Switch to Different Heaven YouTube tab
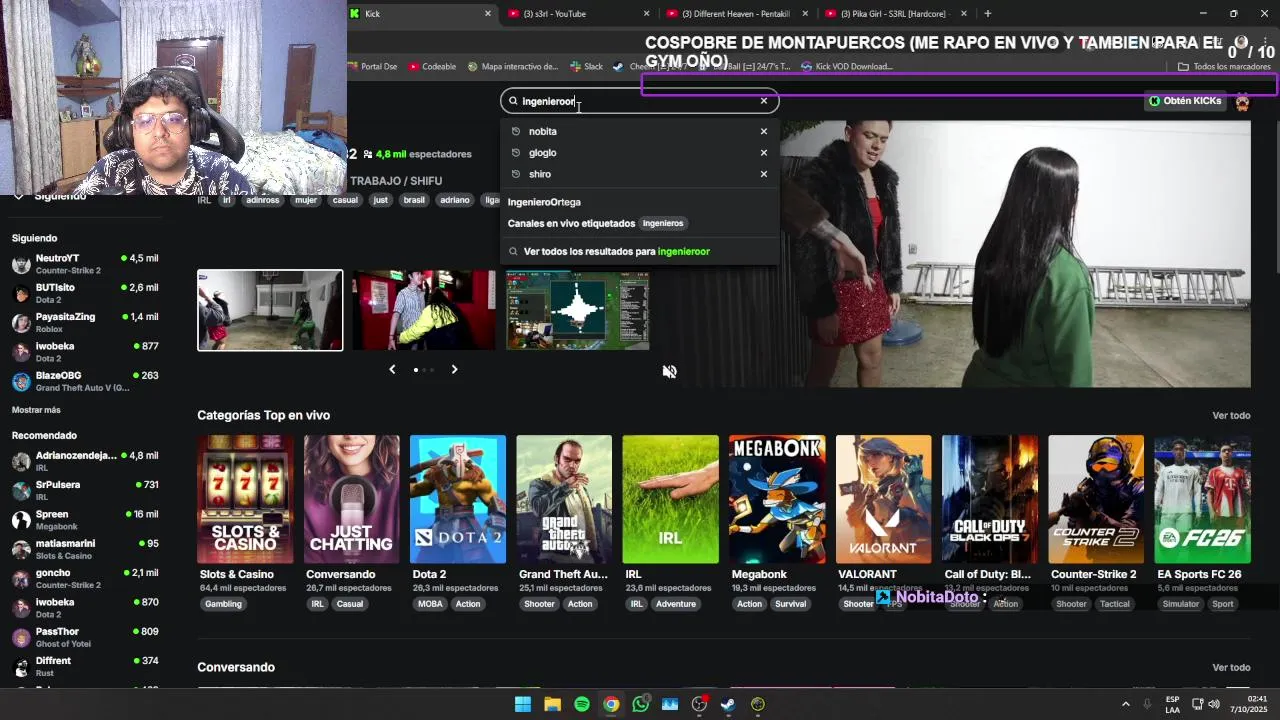Image resolution: width=1280 pixels, height=720 pixels. pos(735,14)
